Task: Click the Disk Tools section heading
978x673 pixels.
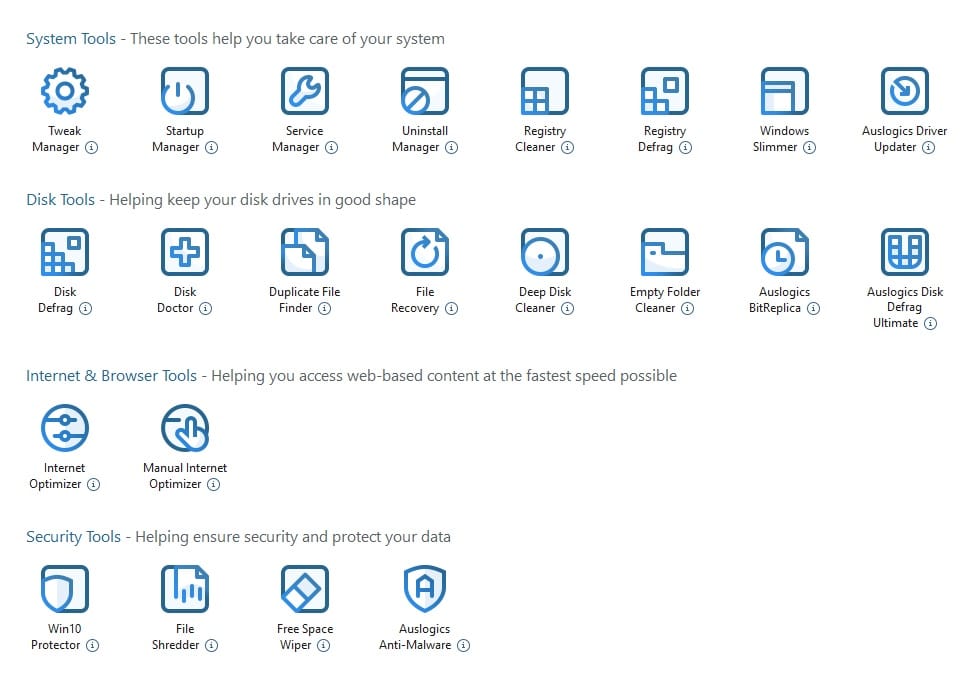Action: click(61, 200)
